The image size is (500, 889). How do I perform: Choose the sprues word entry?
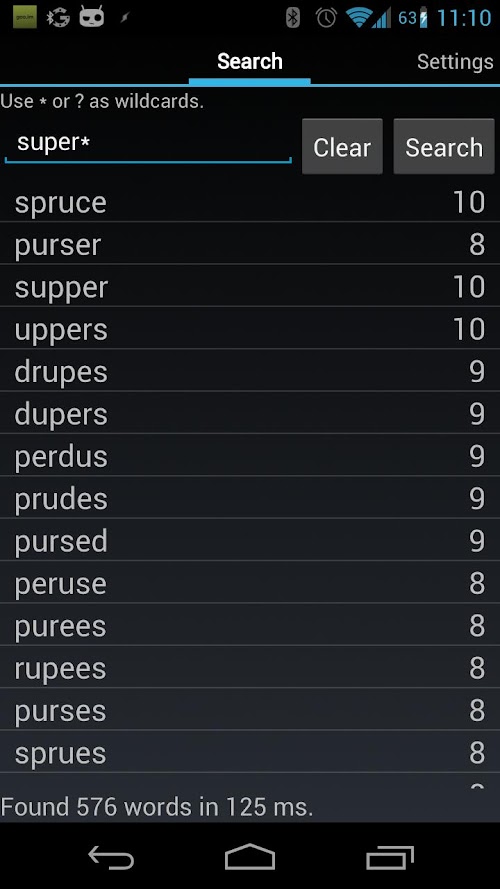click(x=250, y=752)
